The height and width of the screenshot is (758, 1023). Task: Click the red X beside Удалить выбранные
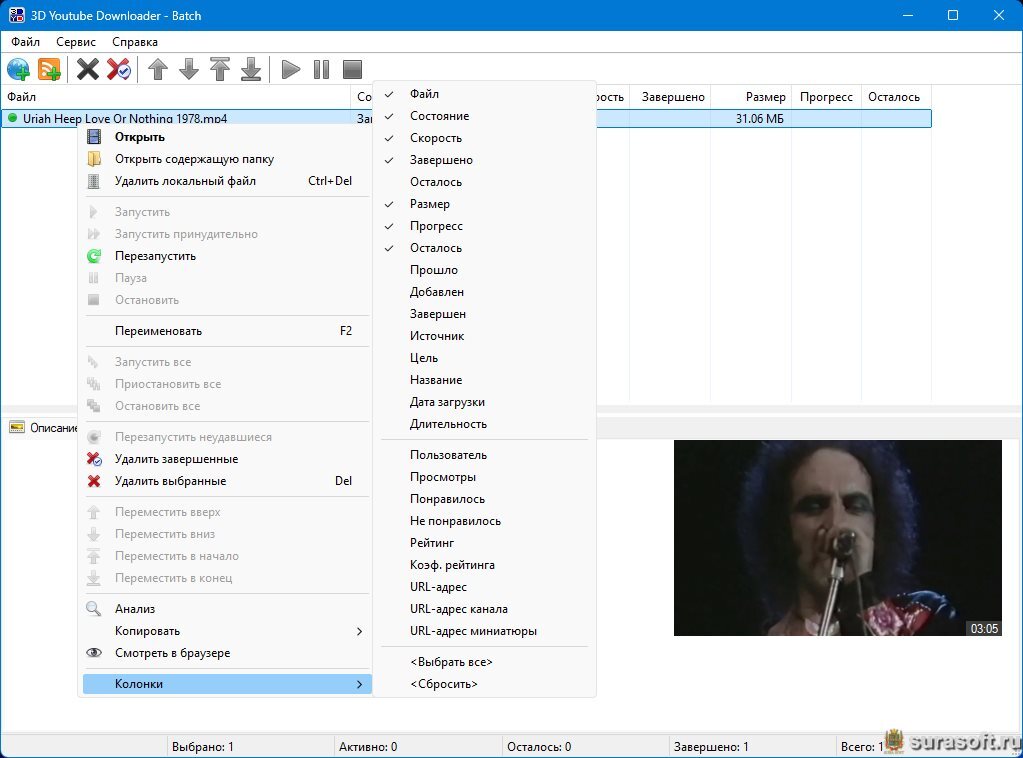[x=94, y=481]
